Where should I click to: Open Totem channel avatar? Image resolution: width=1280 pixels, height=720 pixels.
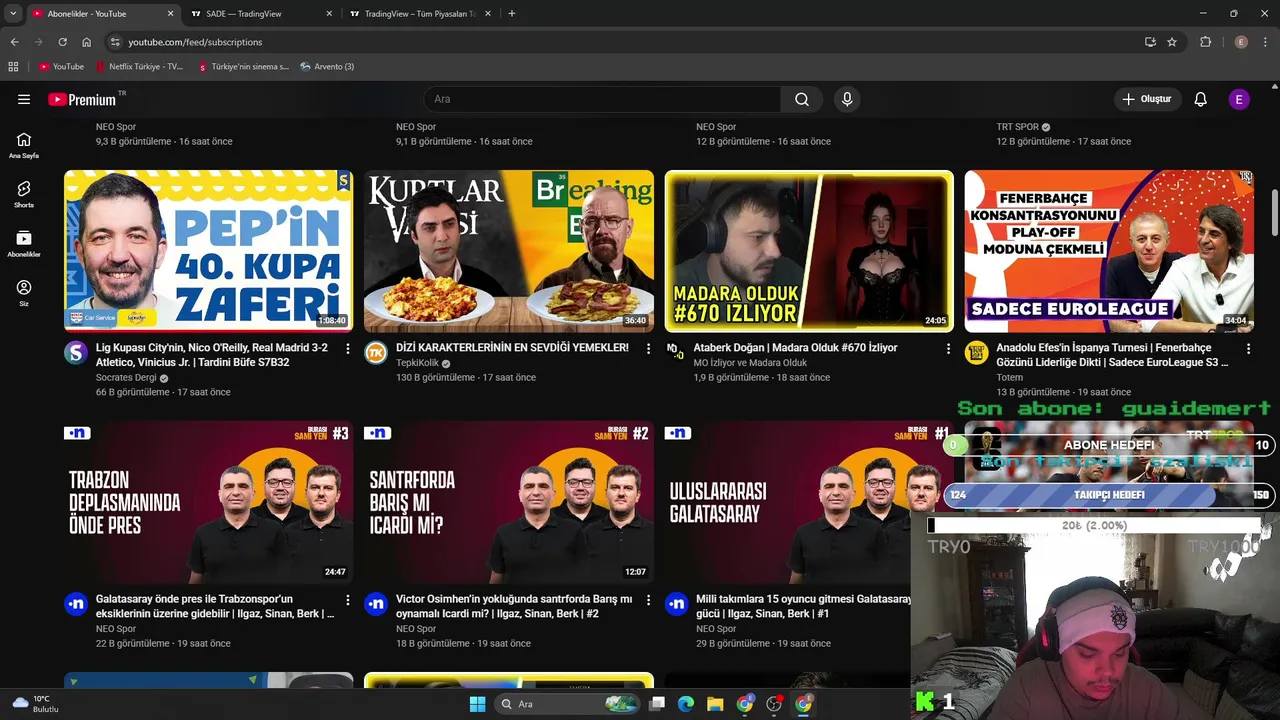tap(976, 352)
